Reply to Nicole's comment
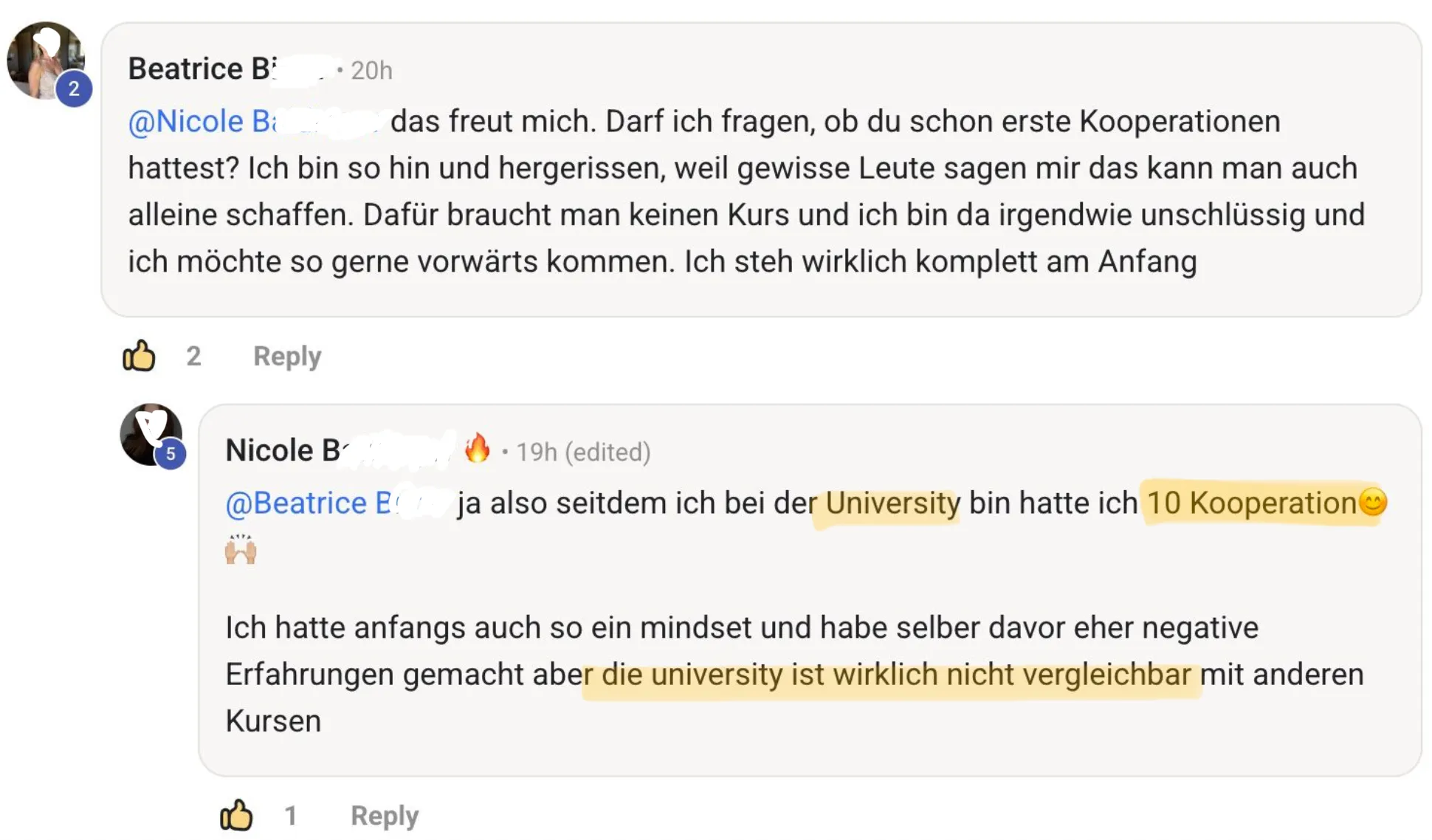The image size is (1432, 840). tap(383, 815)
